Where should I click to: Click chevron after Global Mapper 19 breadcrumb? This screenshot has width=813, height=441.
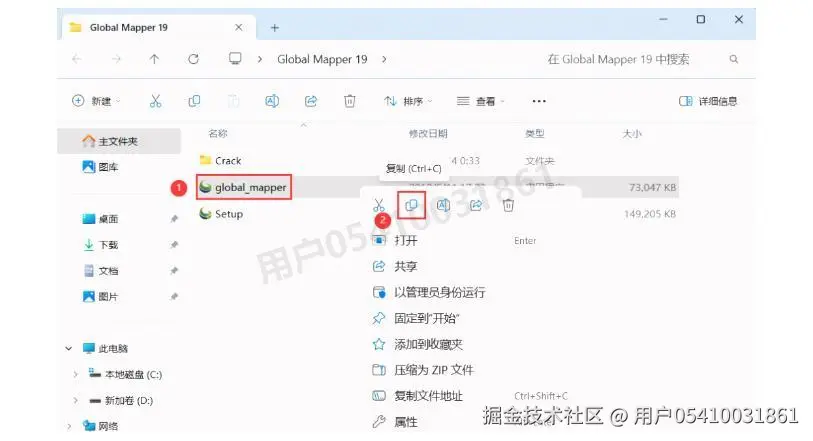pyautogui.click(x=384, y=59)
